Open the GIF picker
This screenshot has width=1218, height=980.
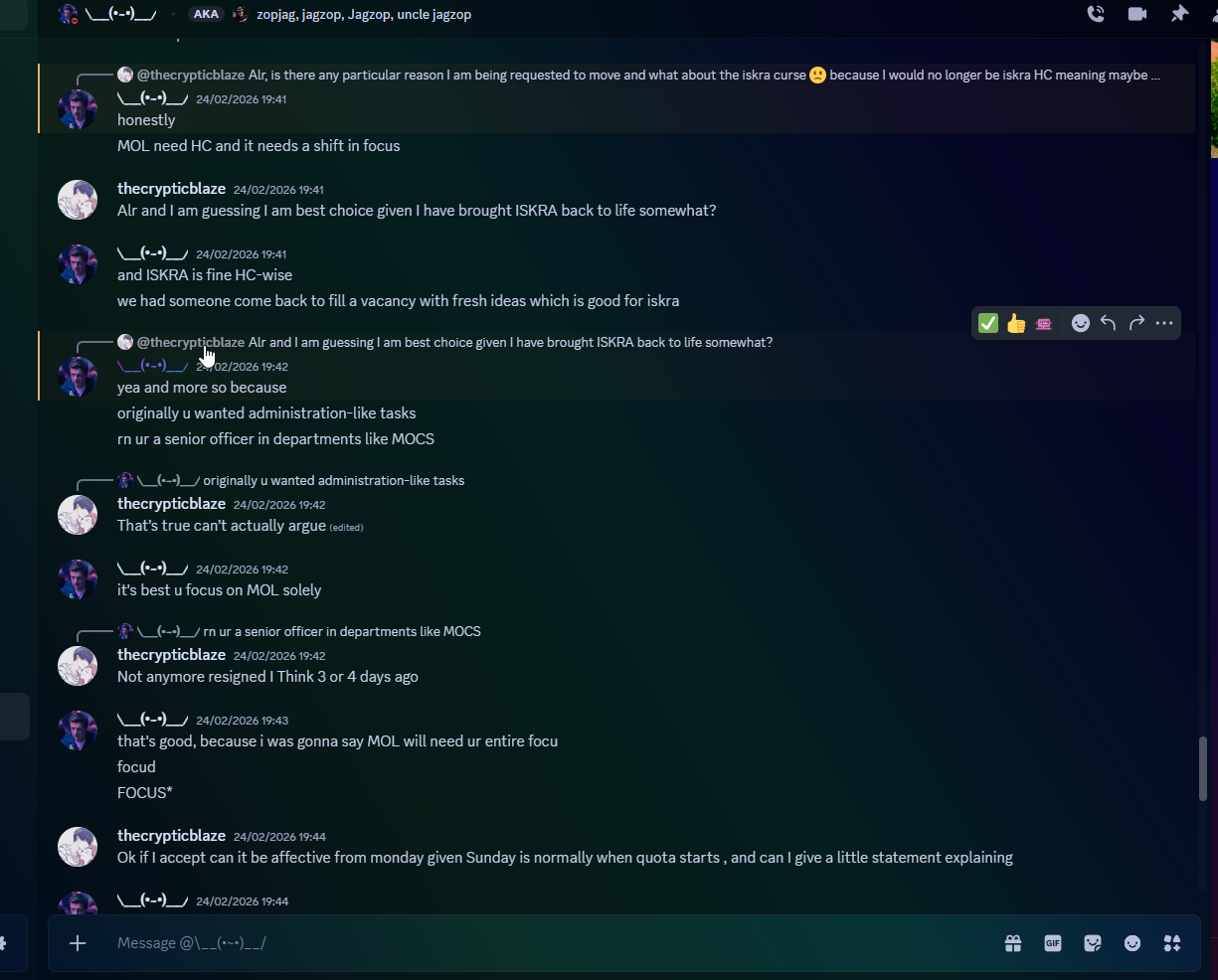1053,943
